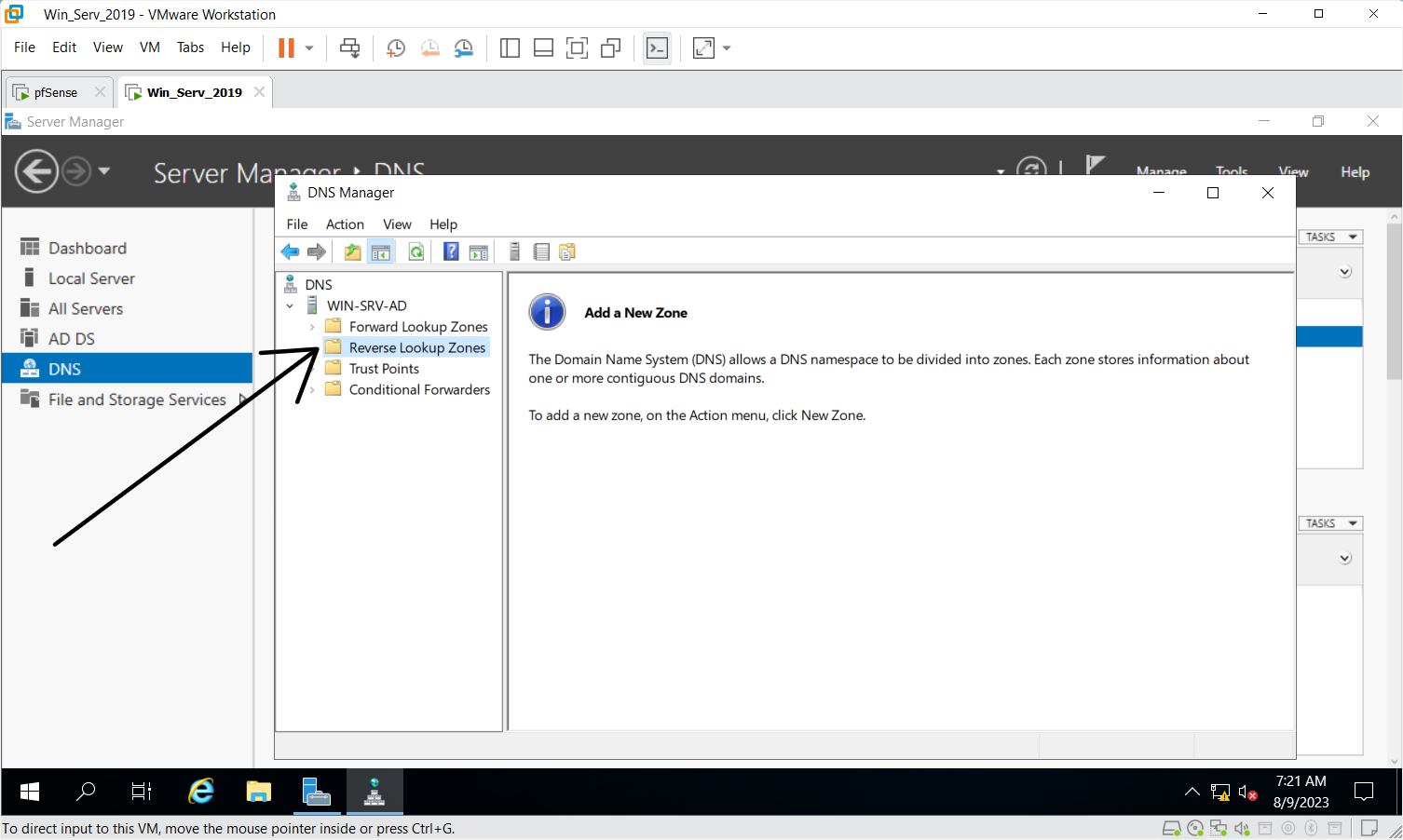Image resolution: width=1403 pixels, height=840 pixels.
Task: Open File Explorer from the taskbar
Action: click(x=258, y=792)
